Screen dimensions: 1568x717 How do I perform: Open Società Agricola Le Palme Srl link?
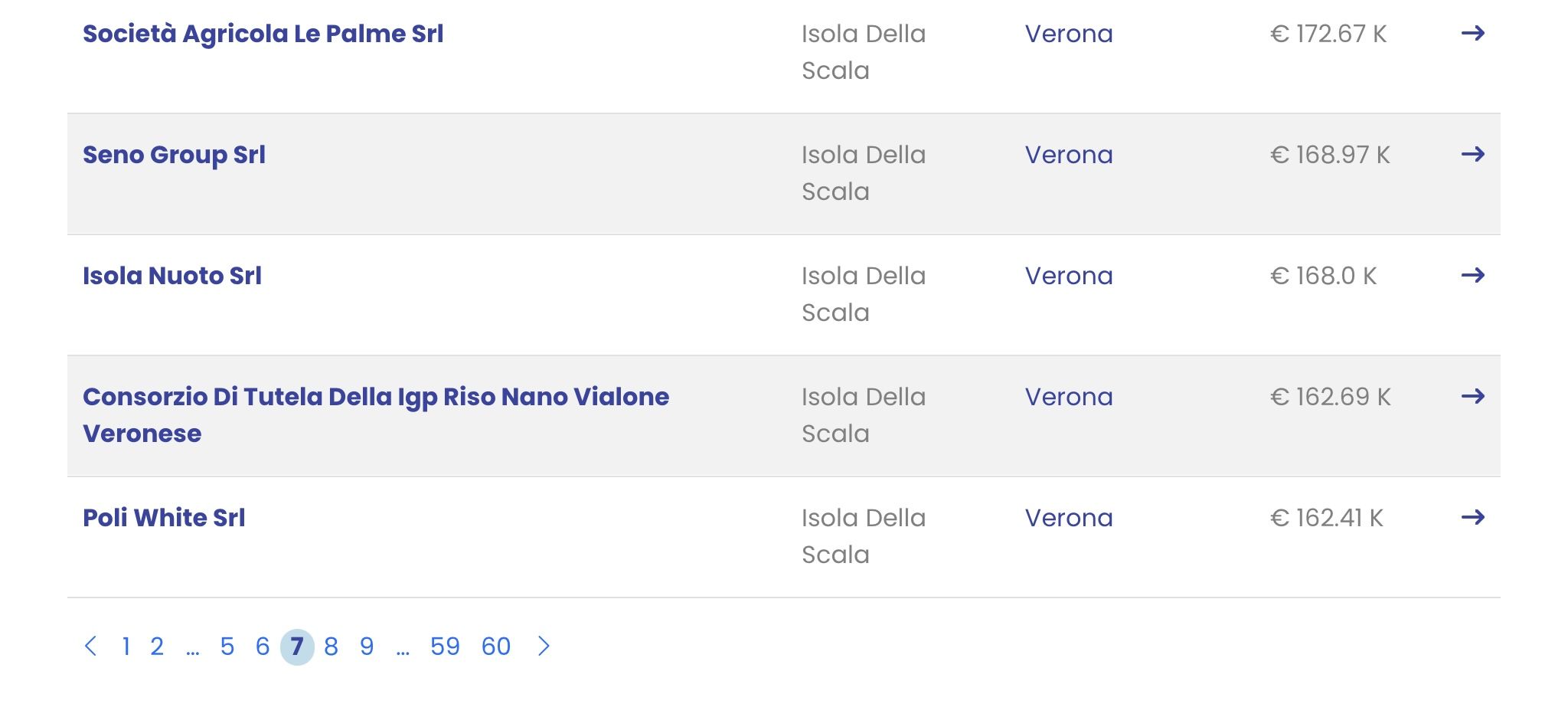(x=263, y=34)
